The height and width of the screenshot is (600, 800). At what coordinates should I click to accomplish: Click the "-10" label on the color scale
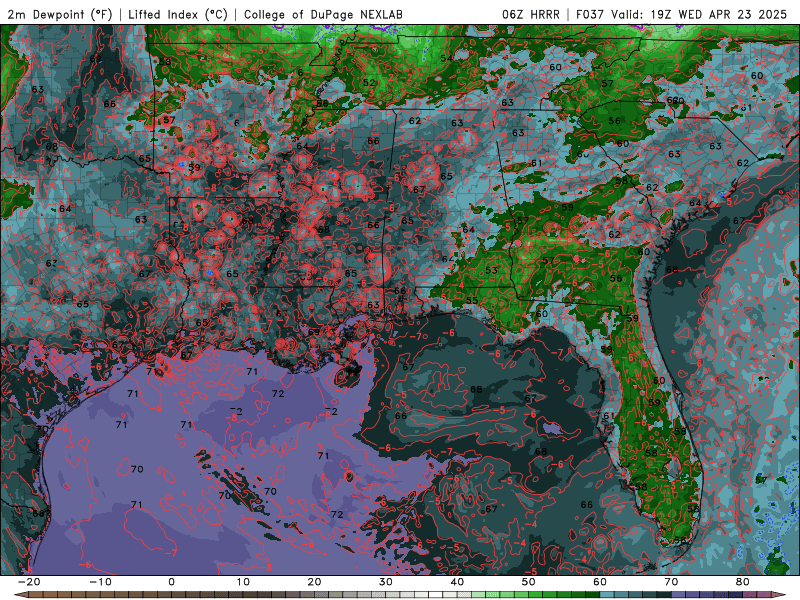(100, 582)
